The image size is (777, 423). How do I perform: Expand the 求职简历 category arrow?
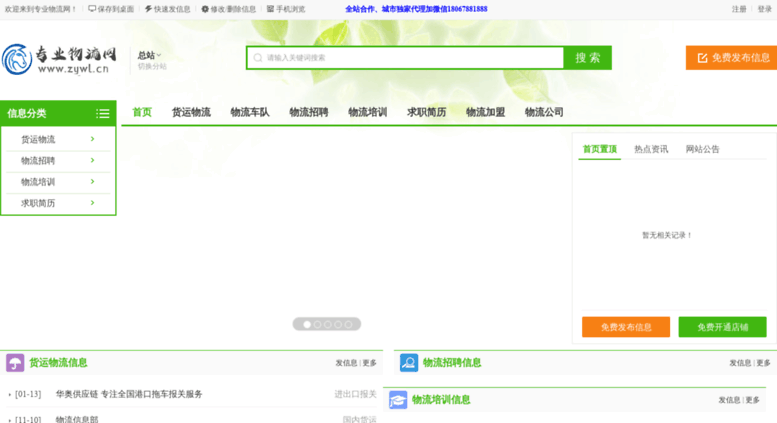93,203
